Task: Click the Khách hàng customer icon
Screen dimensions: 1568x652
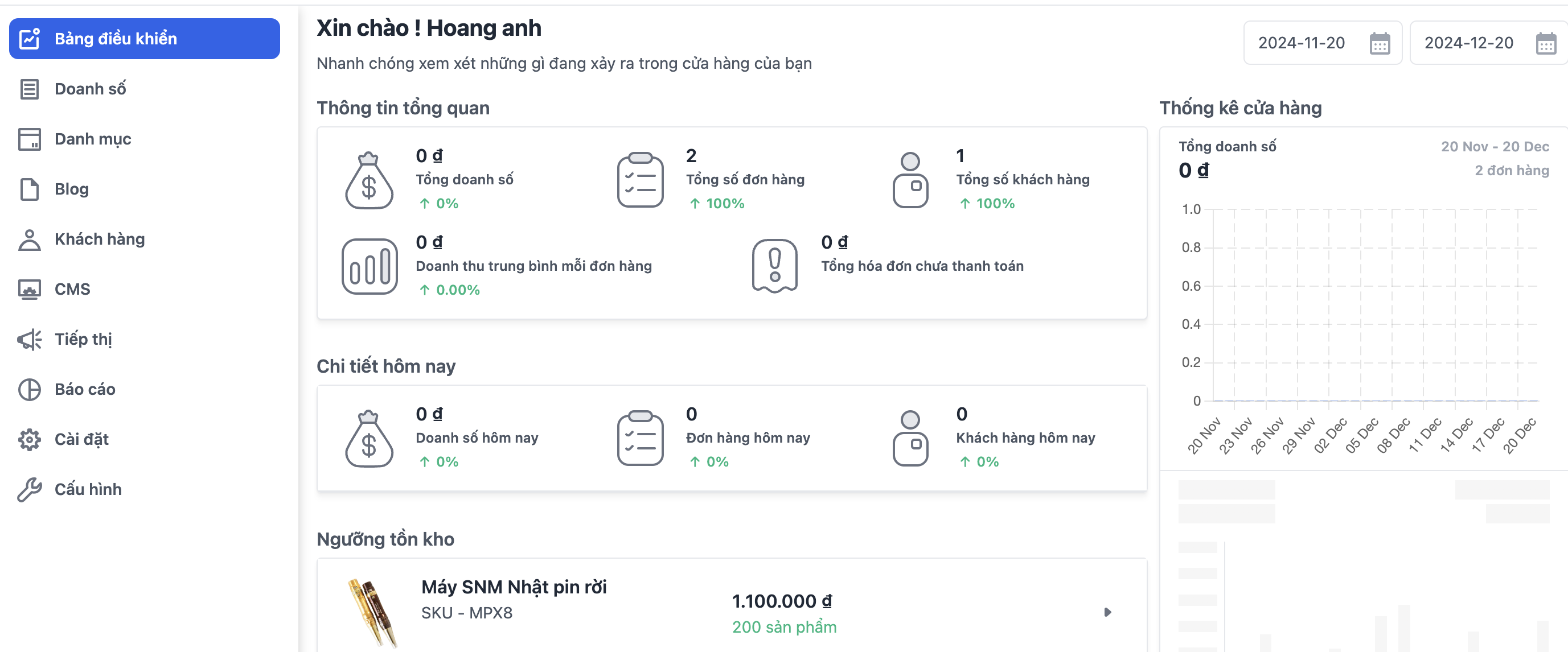Action: click(29, 238)
